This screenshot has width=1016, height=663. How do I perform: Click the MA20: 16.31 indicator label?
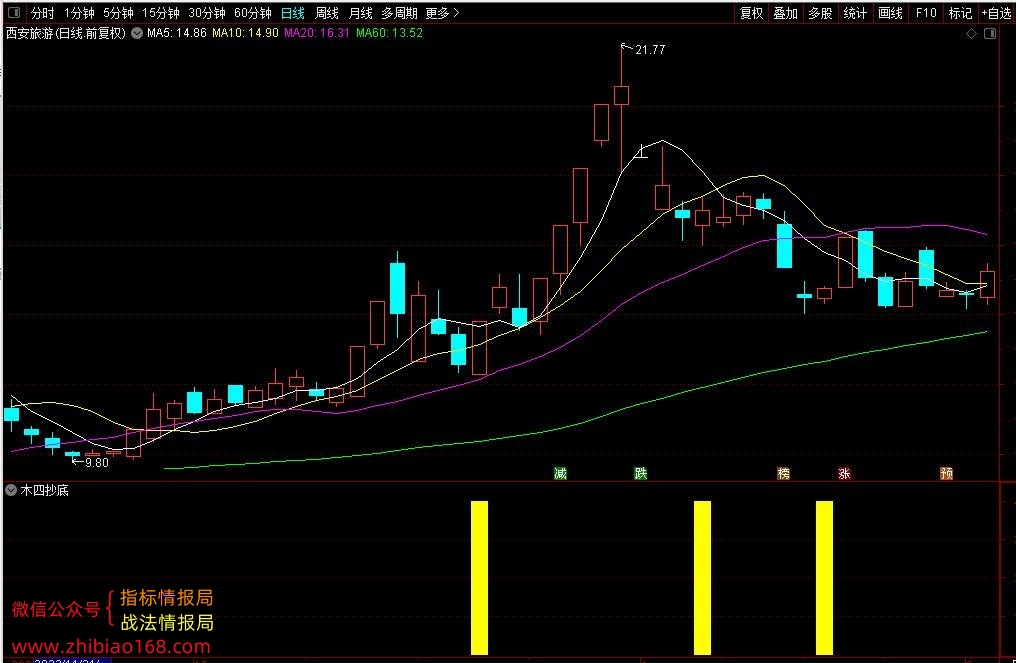(x=317, y=33)
